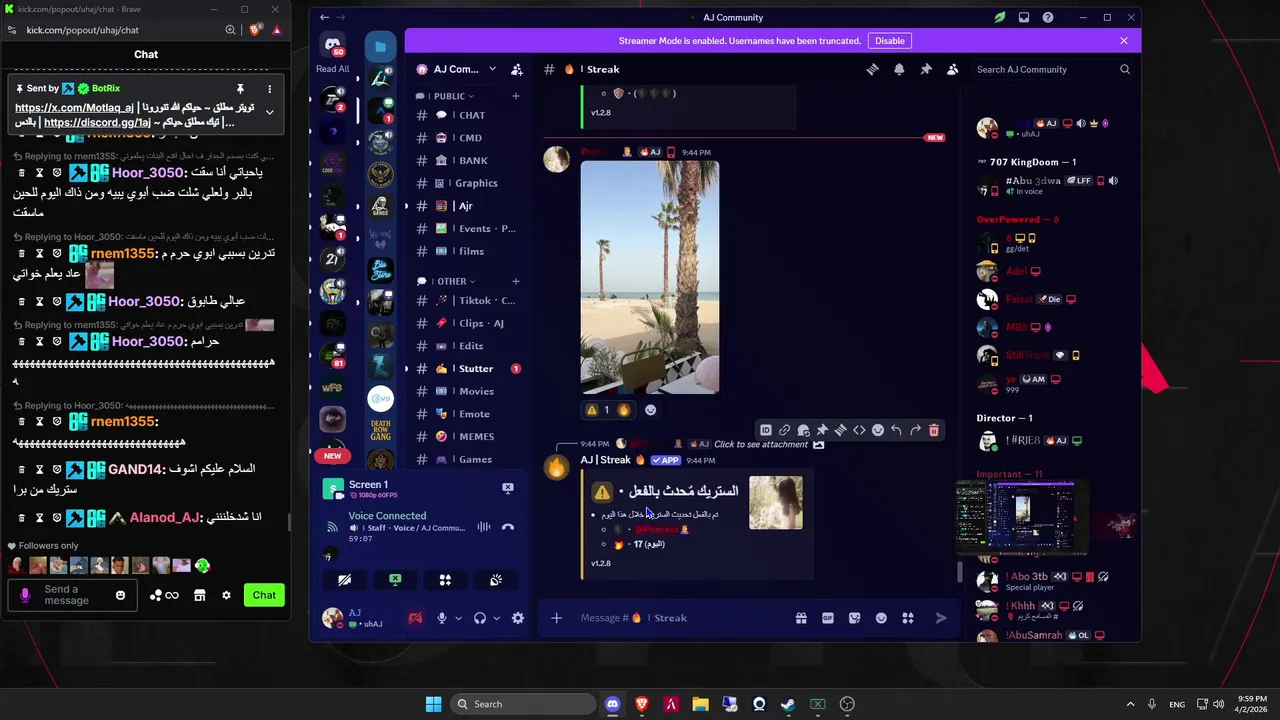
Task: Open the Stutter channel
Action: (467, 369)
